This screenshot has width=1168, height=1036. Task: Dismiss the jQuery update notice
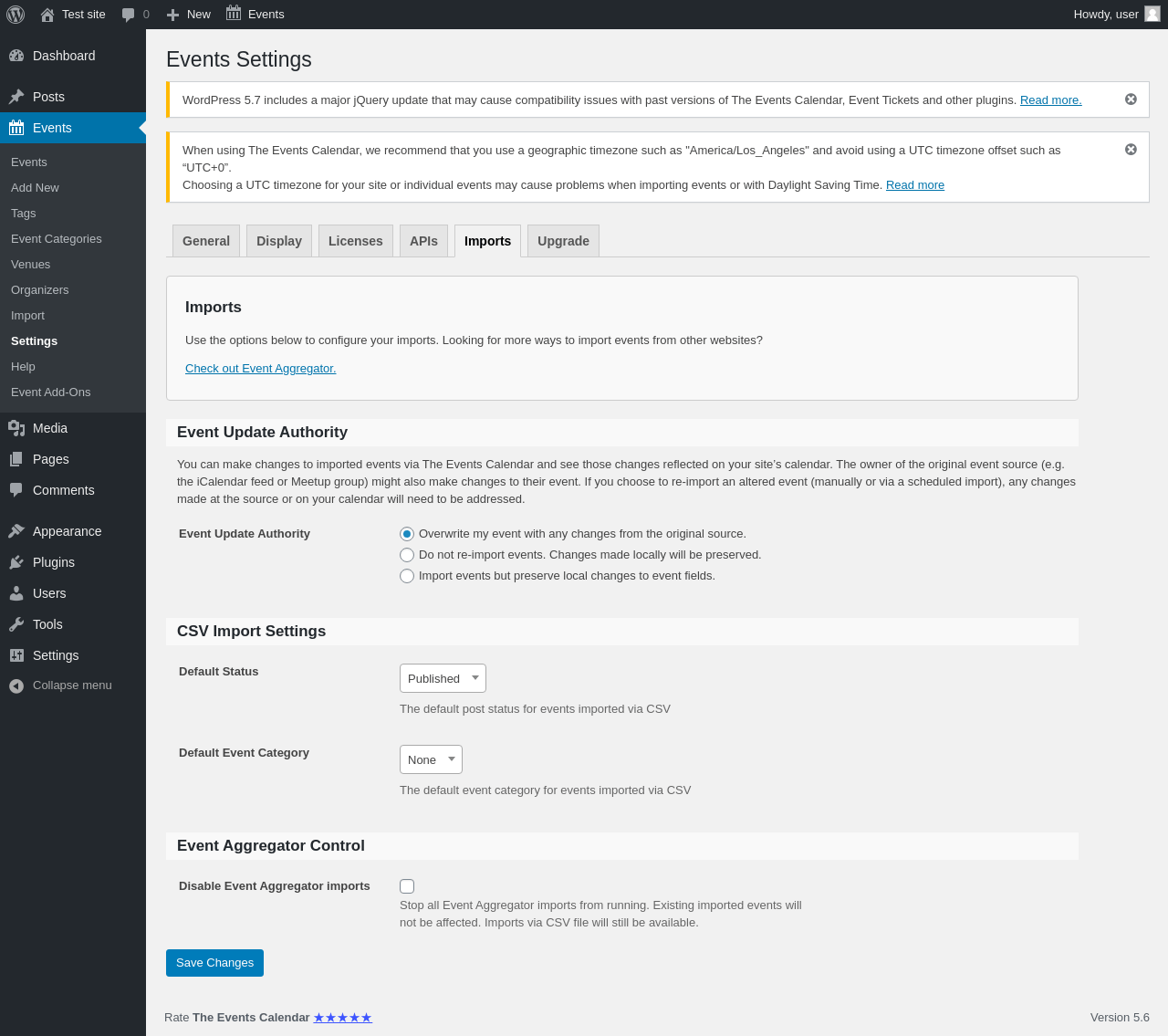pyautogui.click(x=1131, y=99)
